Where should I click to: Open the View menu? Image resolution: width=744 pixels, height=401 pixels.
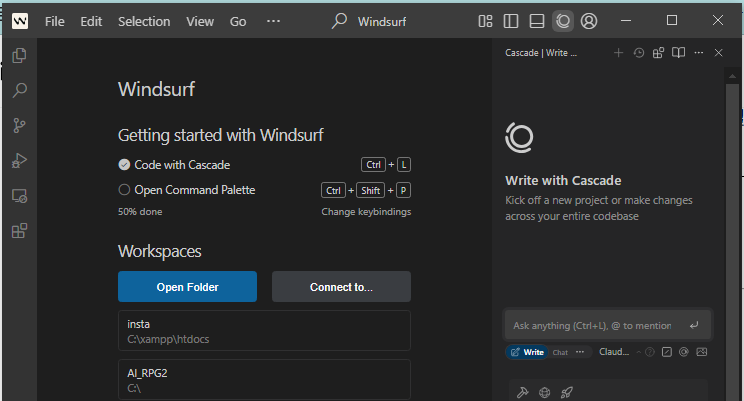[200, 21]
